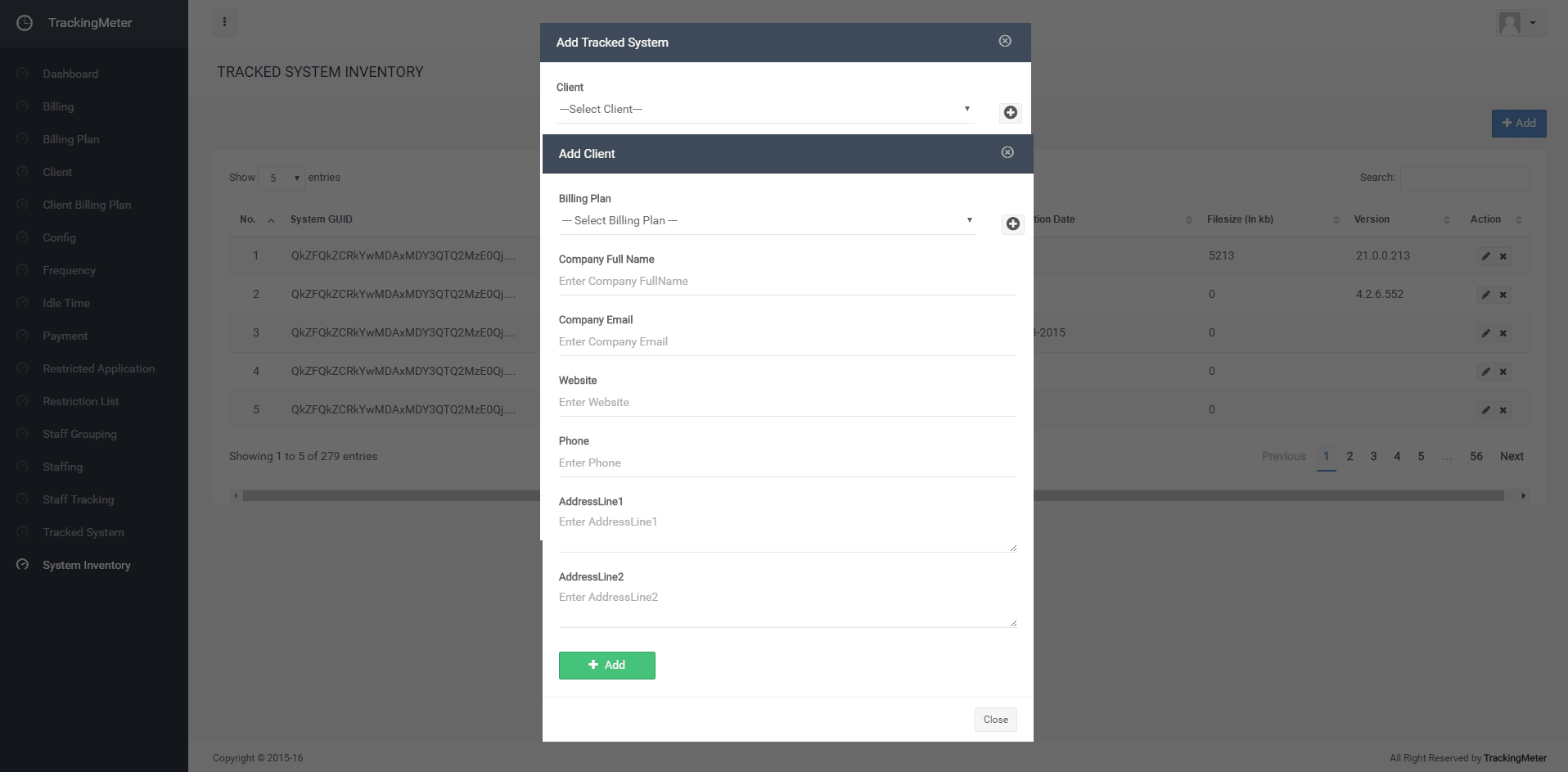Click the green Add button

point(606,666)
